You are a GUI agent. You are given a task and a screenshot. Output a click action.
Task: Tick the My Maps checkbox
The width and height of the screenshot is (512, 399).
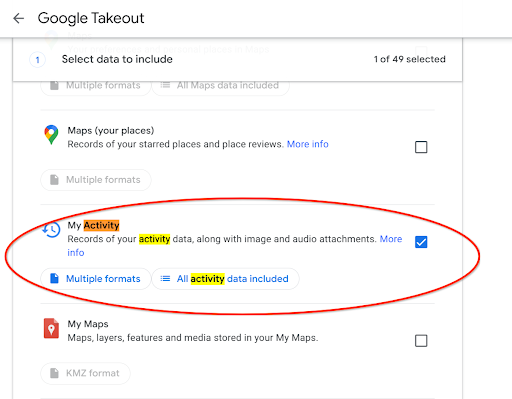421,341
